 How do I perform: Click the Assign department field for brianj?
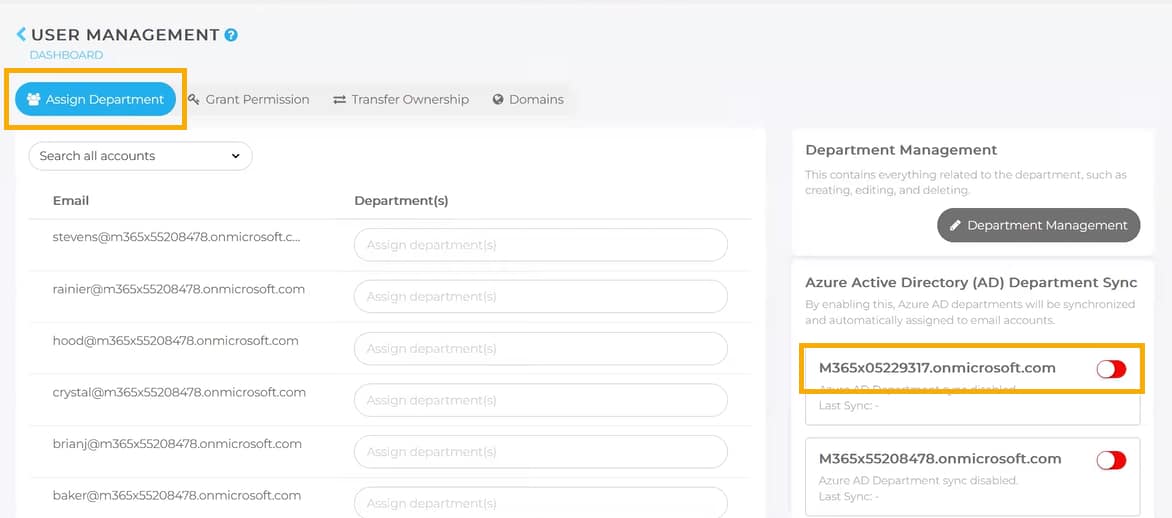tap(540, 451)
